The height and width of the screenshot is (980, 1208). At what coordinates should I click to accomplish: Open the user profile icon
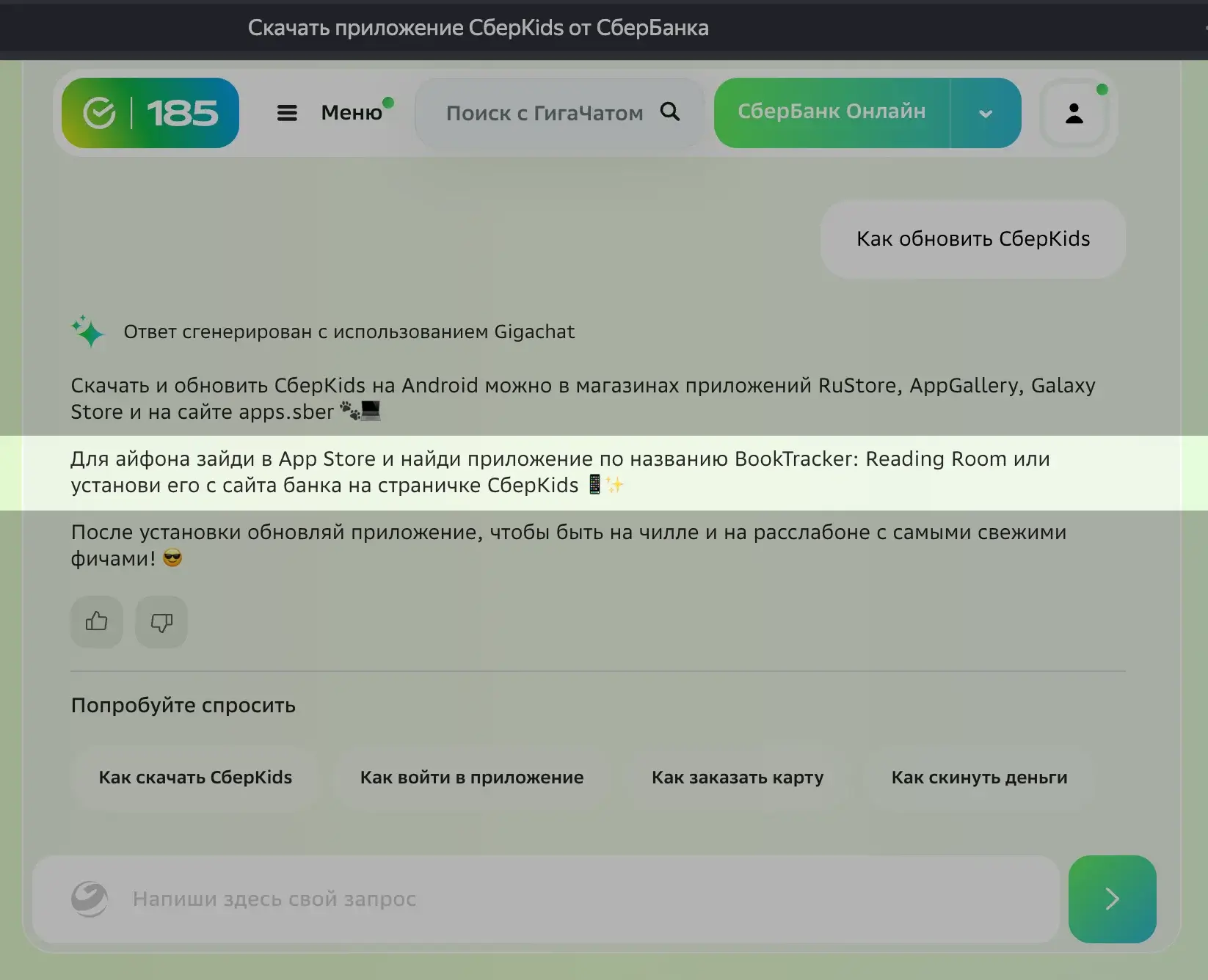pyautogui.click(x=1074, y=113)
